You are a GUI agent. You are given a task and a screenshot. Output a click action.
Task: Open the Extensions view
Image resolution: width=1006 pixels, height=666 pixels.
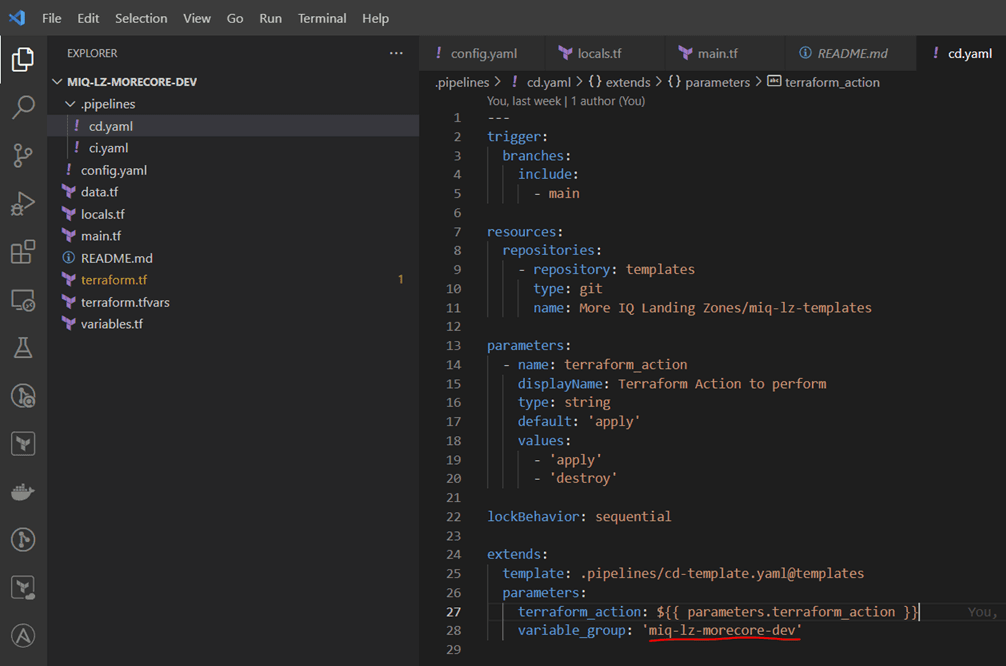point(24,252)
